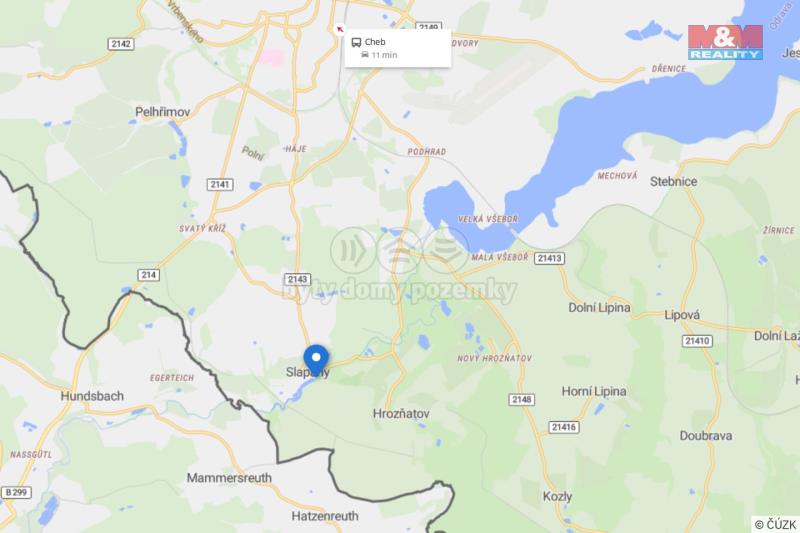Click the car icon next to 11 min

(365, 55)
